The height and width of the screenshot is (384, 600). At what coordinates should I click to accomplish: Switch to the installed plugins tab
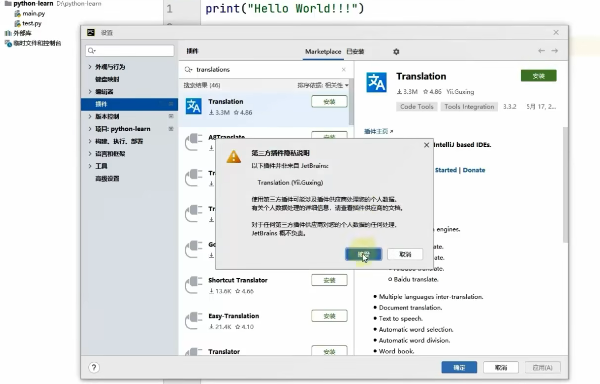[x=355, y=51]
